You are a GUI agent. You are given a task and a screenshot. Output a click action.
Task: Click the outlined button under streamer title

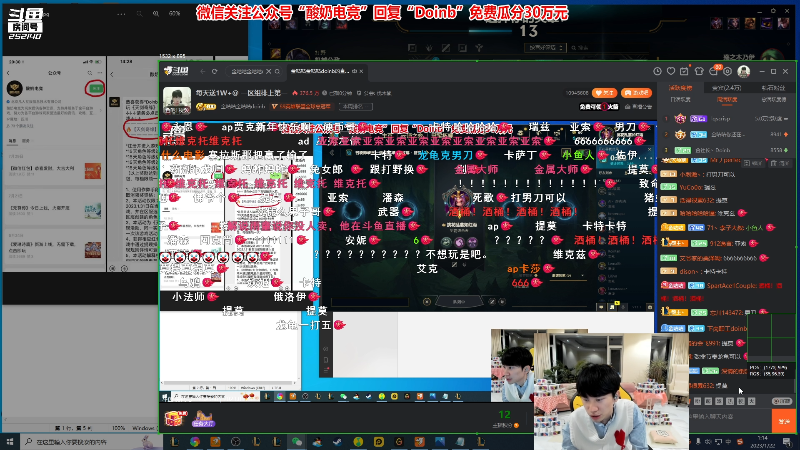356,107
